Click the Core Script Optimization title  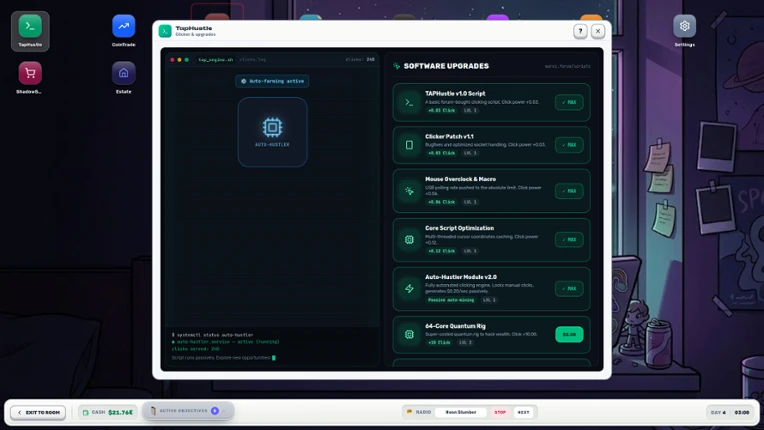coord(459,228)
